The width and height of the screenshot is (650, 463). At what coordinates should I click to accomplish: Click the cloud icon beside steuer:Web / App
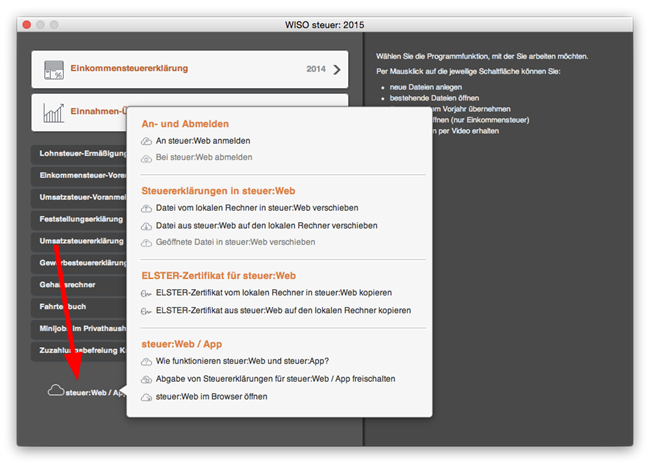click(56, 390)
